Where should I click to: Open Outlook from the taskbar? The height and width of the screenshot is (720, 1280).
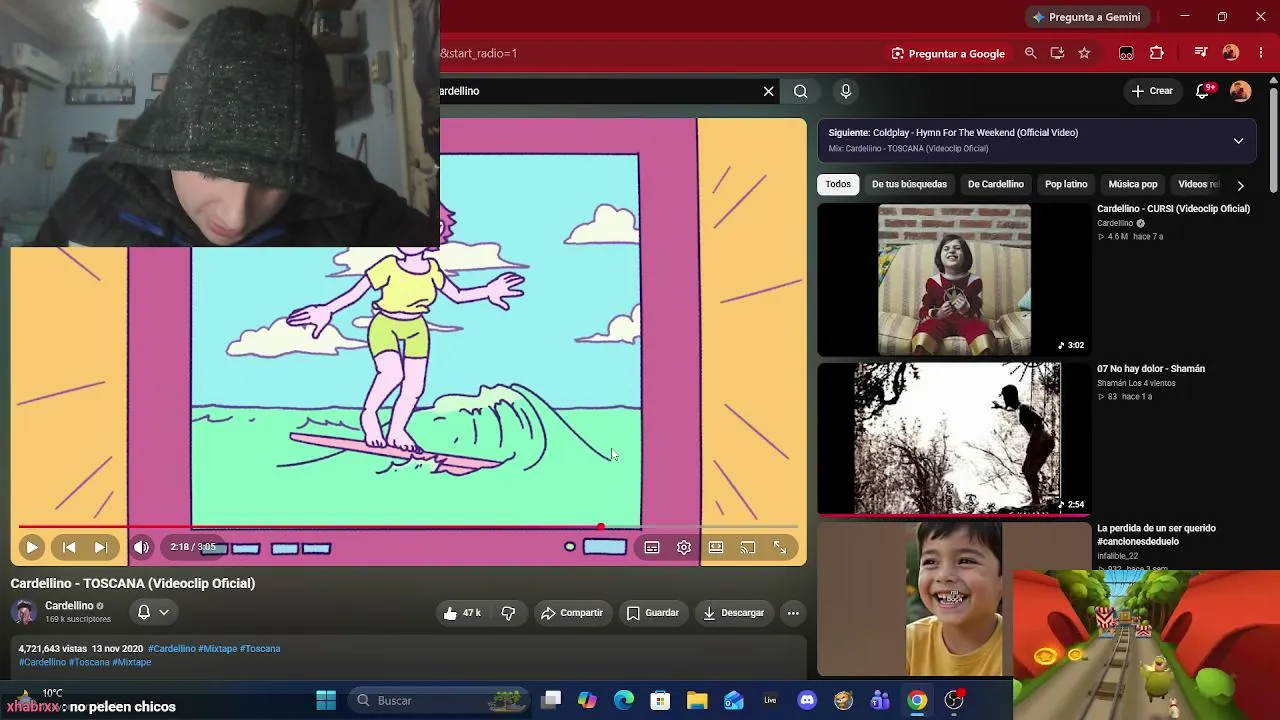click(x=734, y=700)
